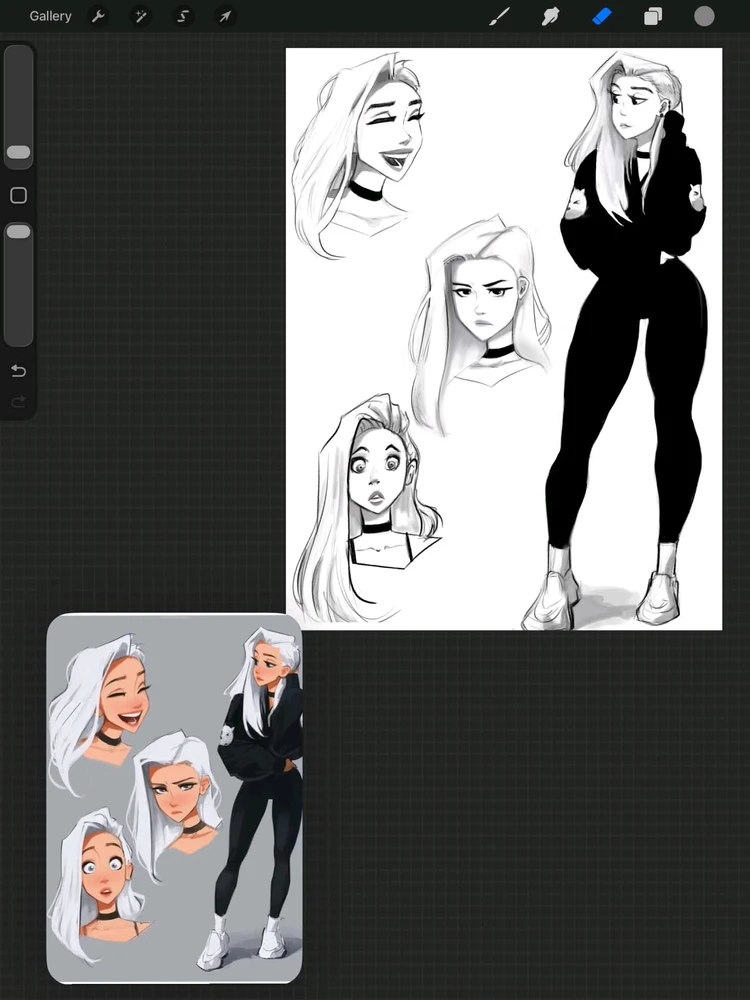Select the Smudge tool
The height and width of the screenshot is (1000, 750).
point(550,17)
